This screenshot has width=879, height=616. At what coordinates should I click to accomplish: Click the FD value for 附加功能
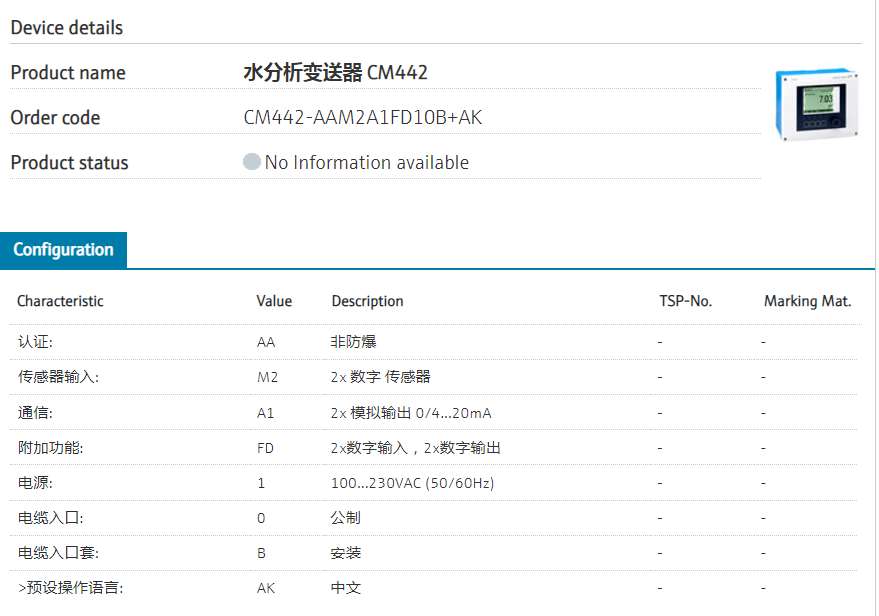pyautogui.click(x=265, y=448)
